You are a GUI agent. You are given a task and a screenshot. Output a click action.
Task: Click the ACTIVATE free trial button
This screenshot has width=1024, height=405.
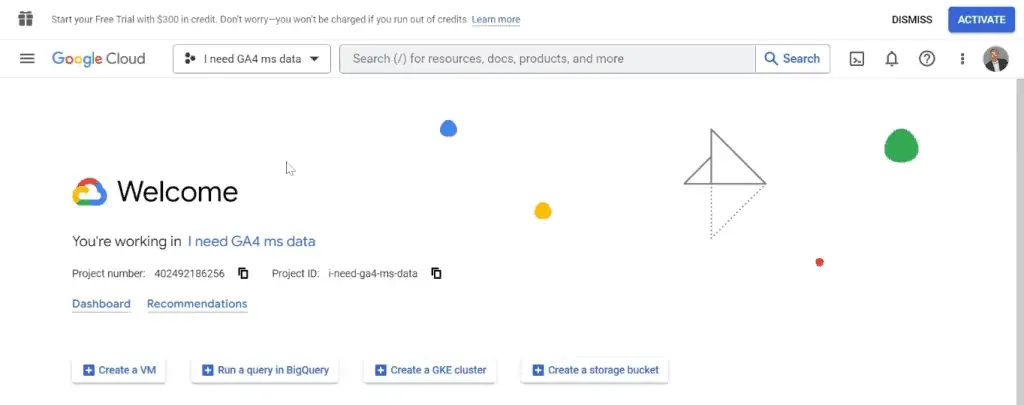[x=981, y=20]
